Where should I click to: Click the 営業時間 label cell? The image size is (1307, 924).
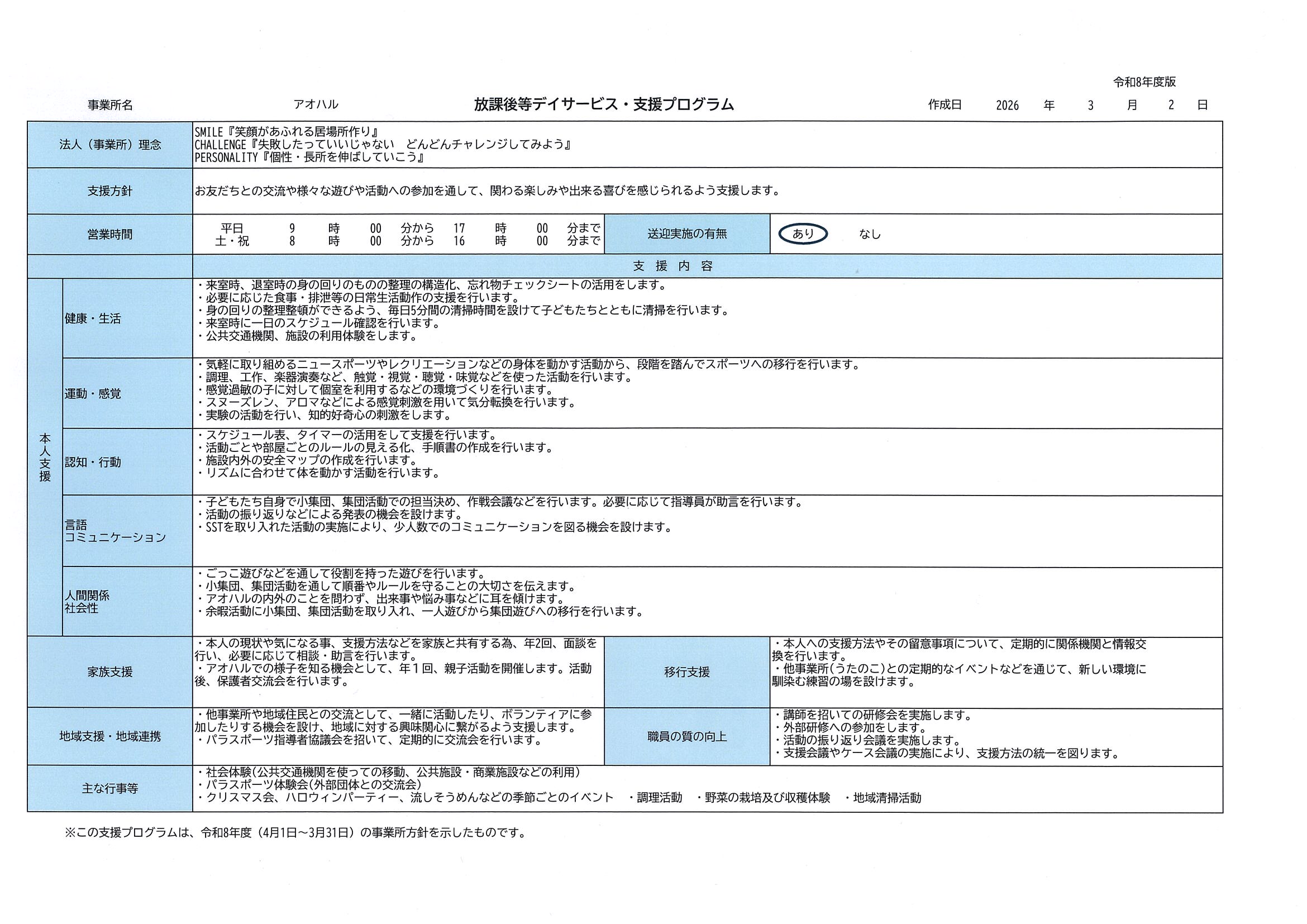pos(110,235)
